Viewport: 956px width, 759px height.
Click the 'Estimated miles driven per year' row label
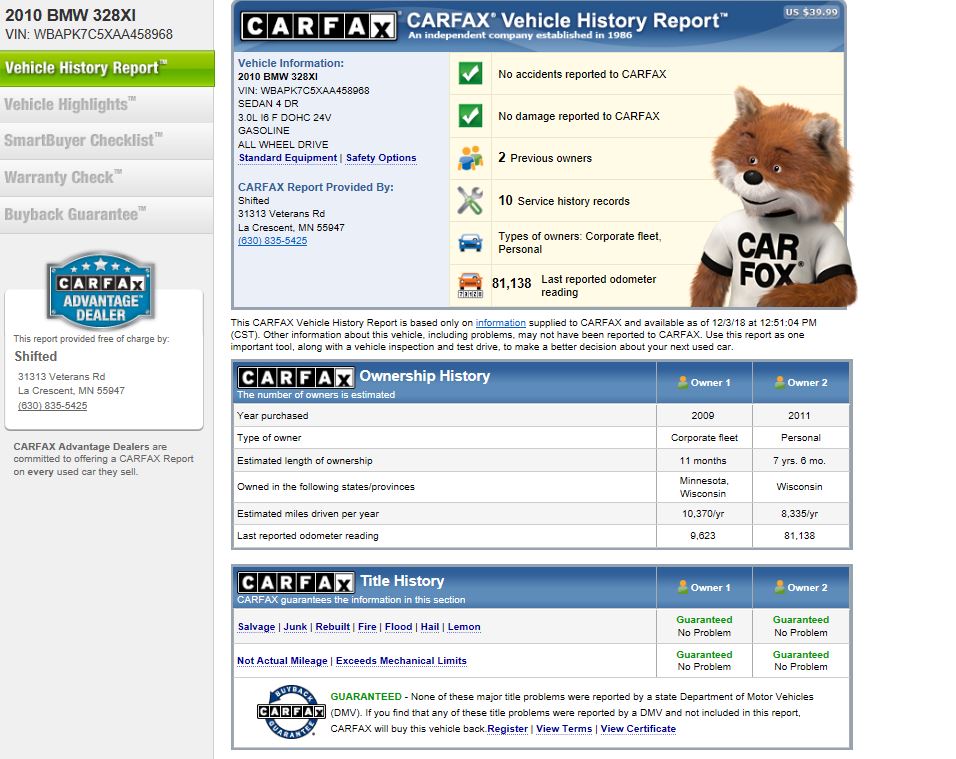[x=308, y=514]
